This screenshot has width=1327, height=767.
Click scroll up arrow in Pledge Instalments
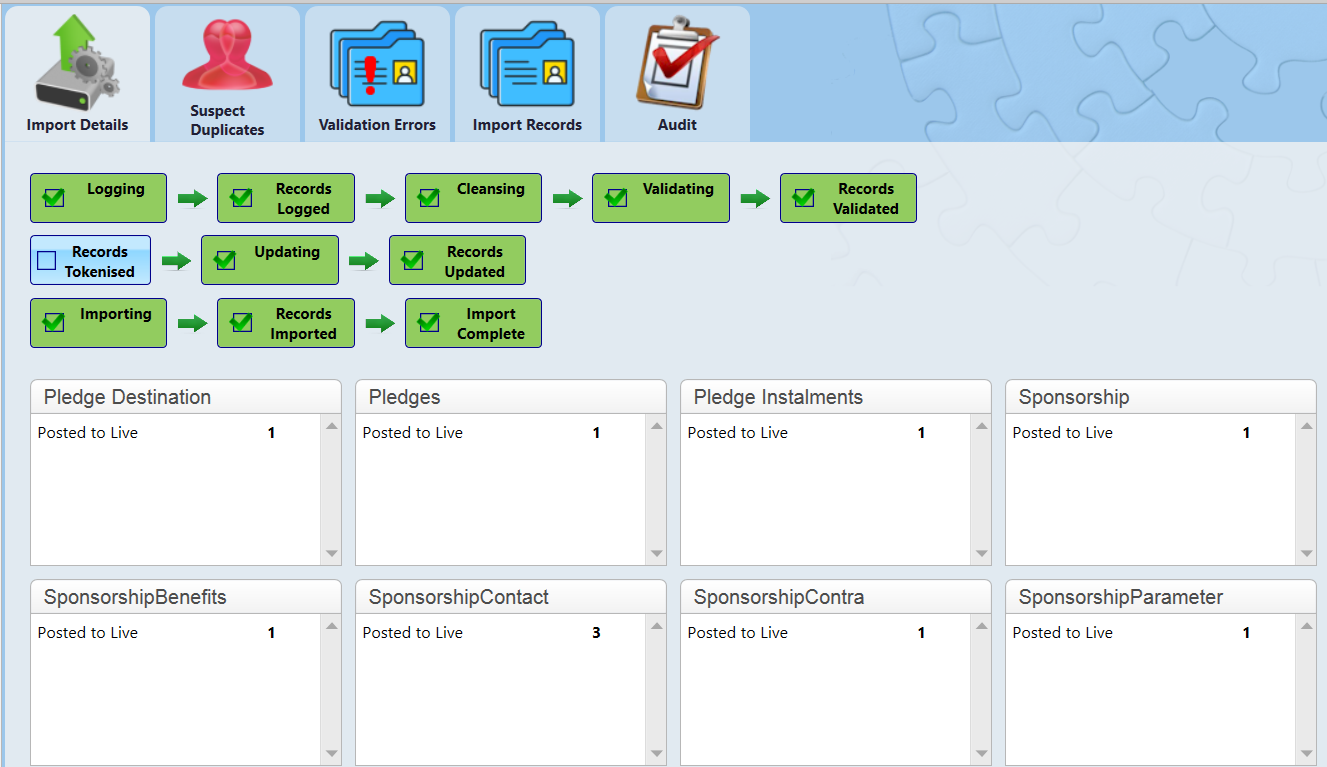[x=982, y=426]
